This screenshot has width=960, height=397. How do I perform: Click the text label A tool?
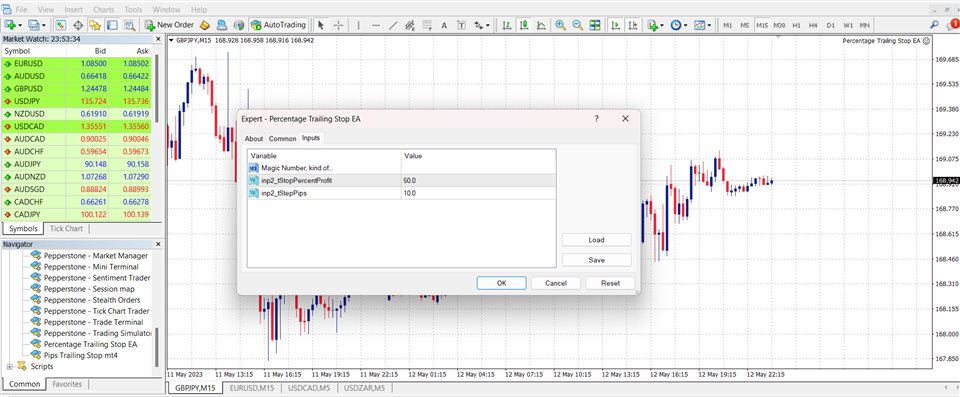click(x=444, y=25)
